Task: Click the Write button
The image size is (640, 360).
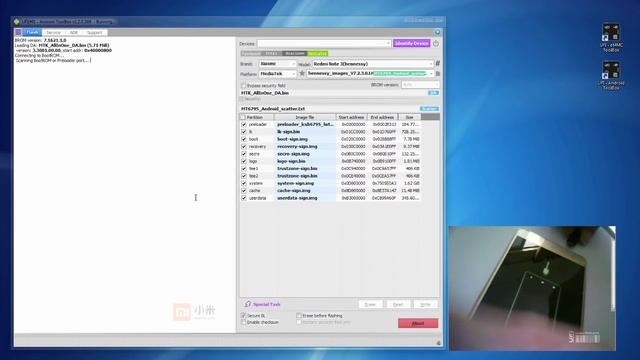Action: tap(425, 304)
